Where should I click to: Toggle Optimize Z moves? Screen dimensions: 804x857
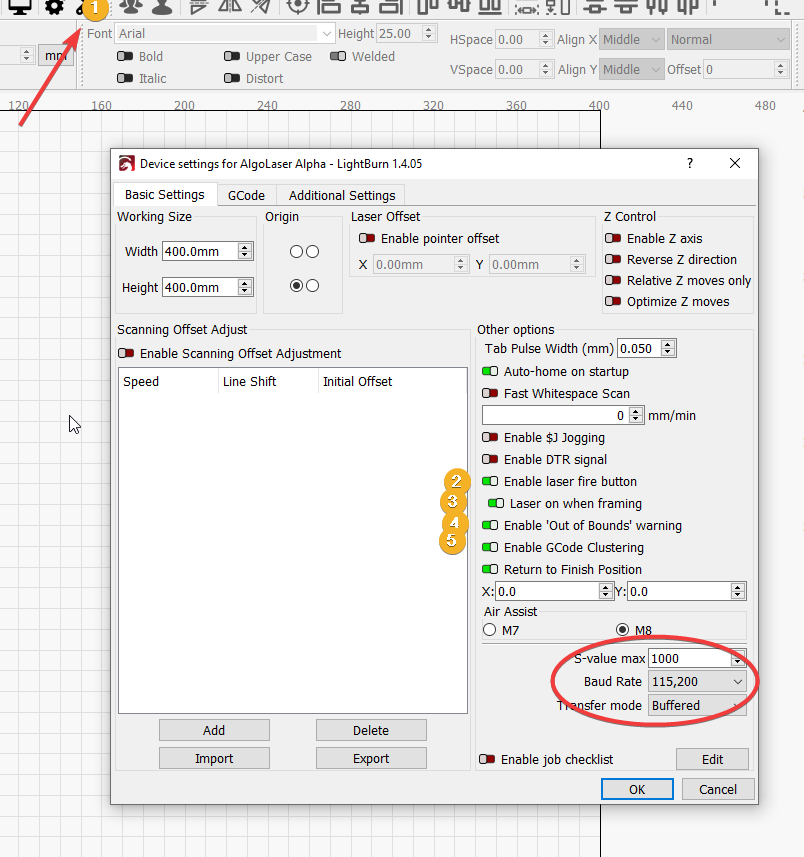click(x=613, y=301)
